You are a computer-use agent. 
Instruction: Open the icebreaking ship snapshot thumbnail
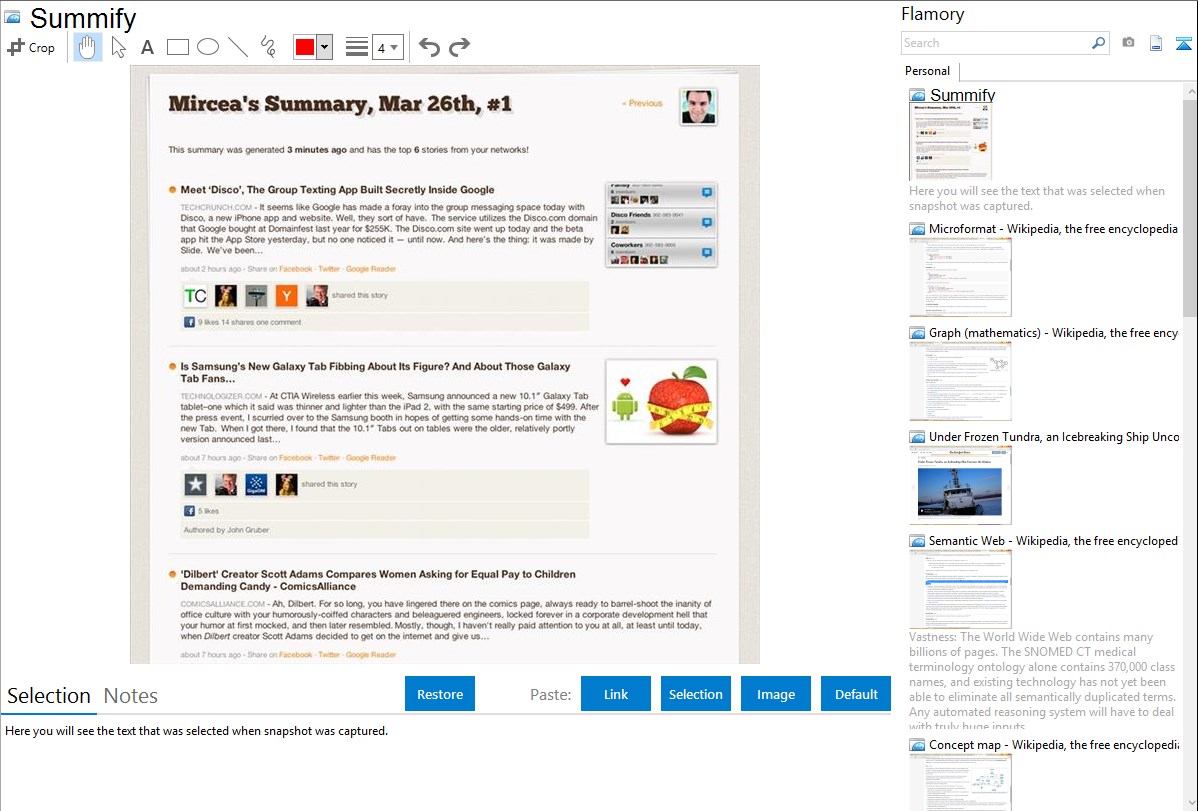point(960,485)
